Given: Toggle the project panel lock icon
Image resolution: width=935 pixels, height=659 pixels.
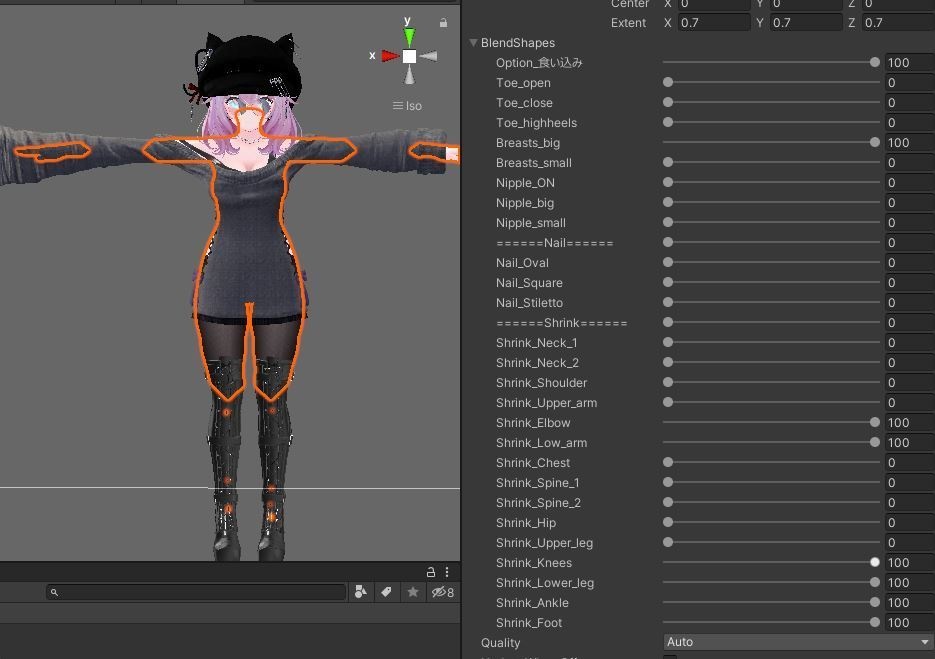Looking at the screenshot, I should coord(431,572).
